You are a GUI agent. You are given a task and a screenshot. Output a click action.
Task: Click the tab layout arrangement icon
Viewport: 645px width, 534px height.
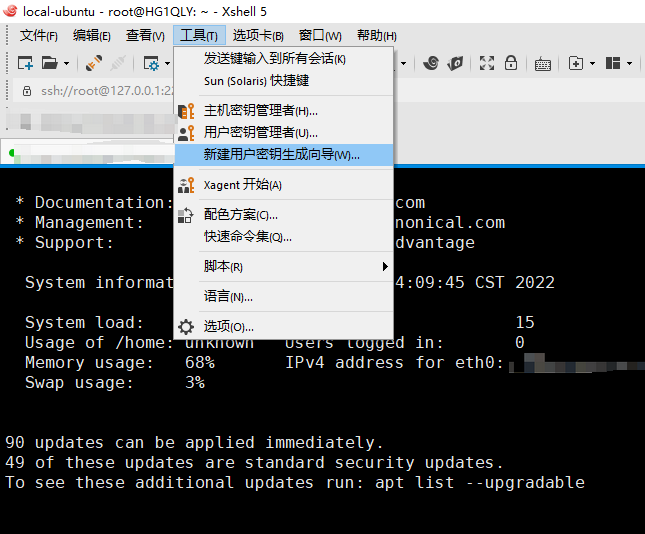click(613, 63)
